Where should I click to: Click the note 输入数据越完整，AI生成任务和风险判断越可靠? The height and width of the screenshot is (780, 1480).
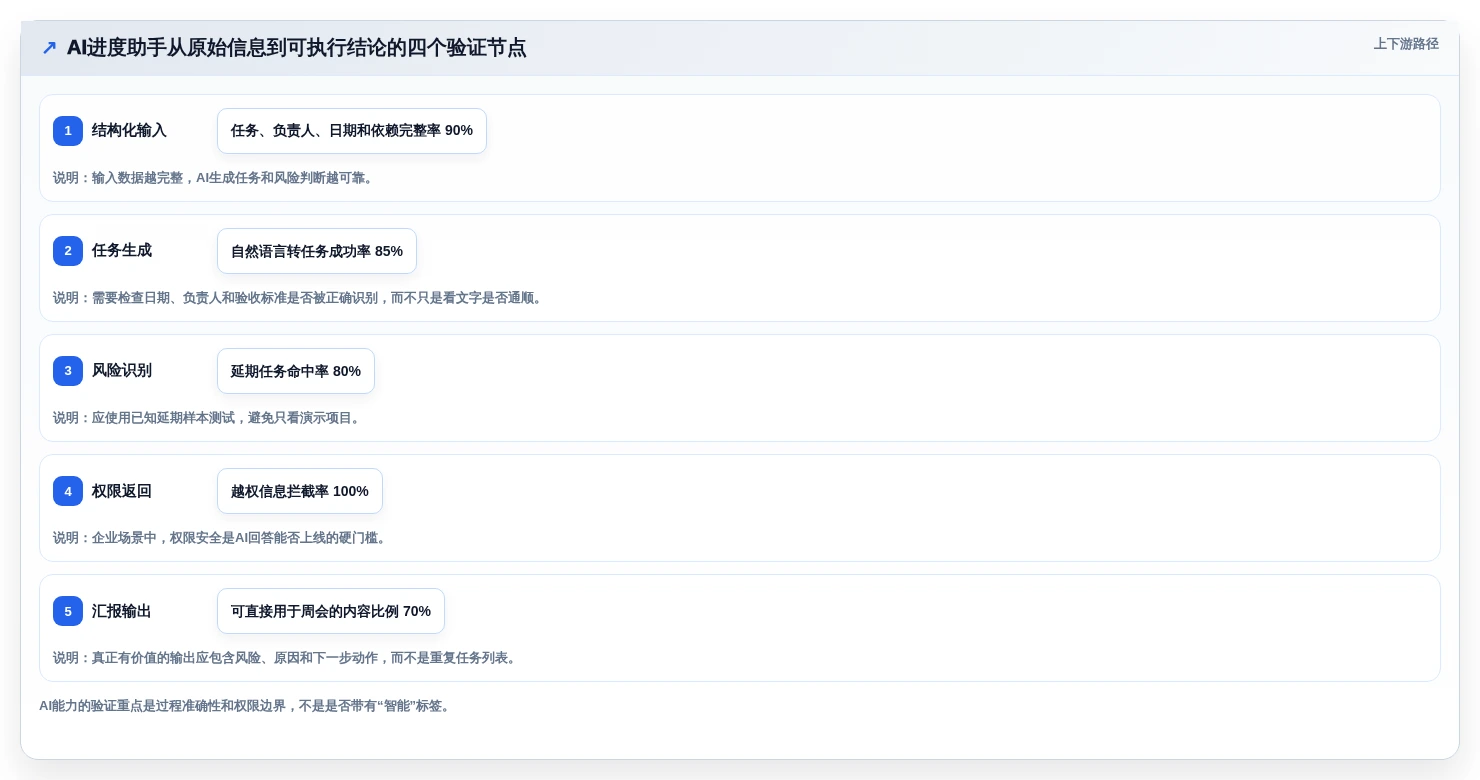pos(215,178)
